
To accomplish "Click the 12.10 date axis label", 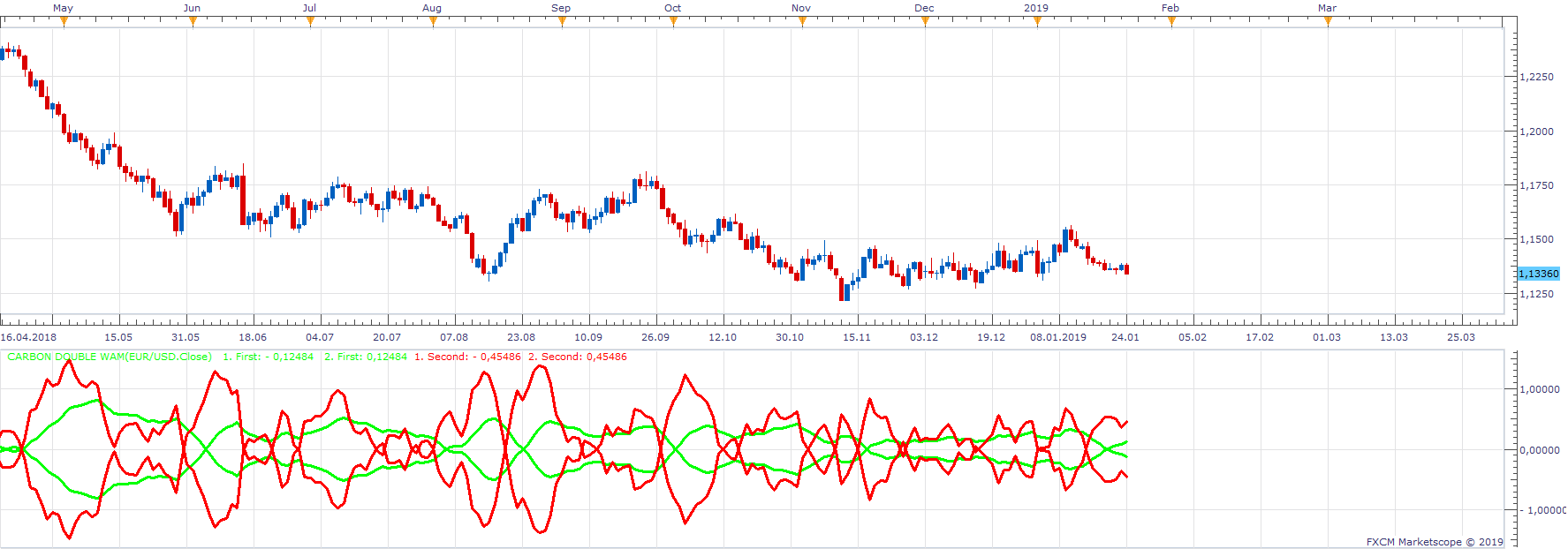I will pos(723,337).
